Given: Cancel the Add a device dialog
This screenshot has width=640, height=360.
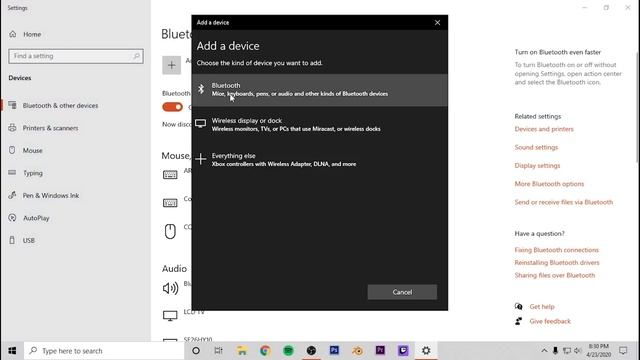Looking at the screenshot, I should 402,292.
